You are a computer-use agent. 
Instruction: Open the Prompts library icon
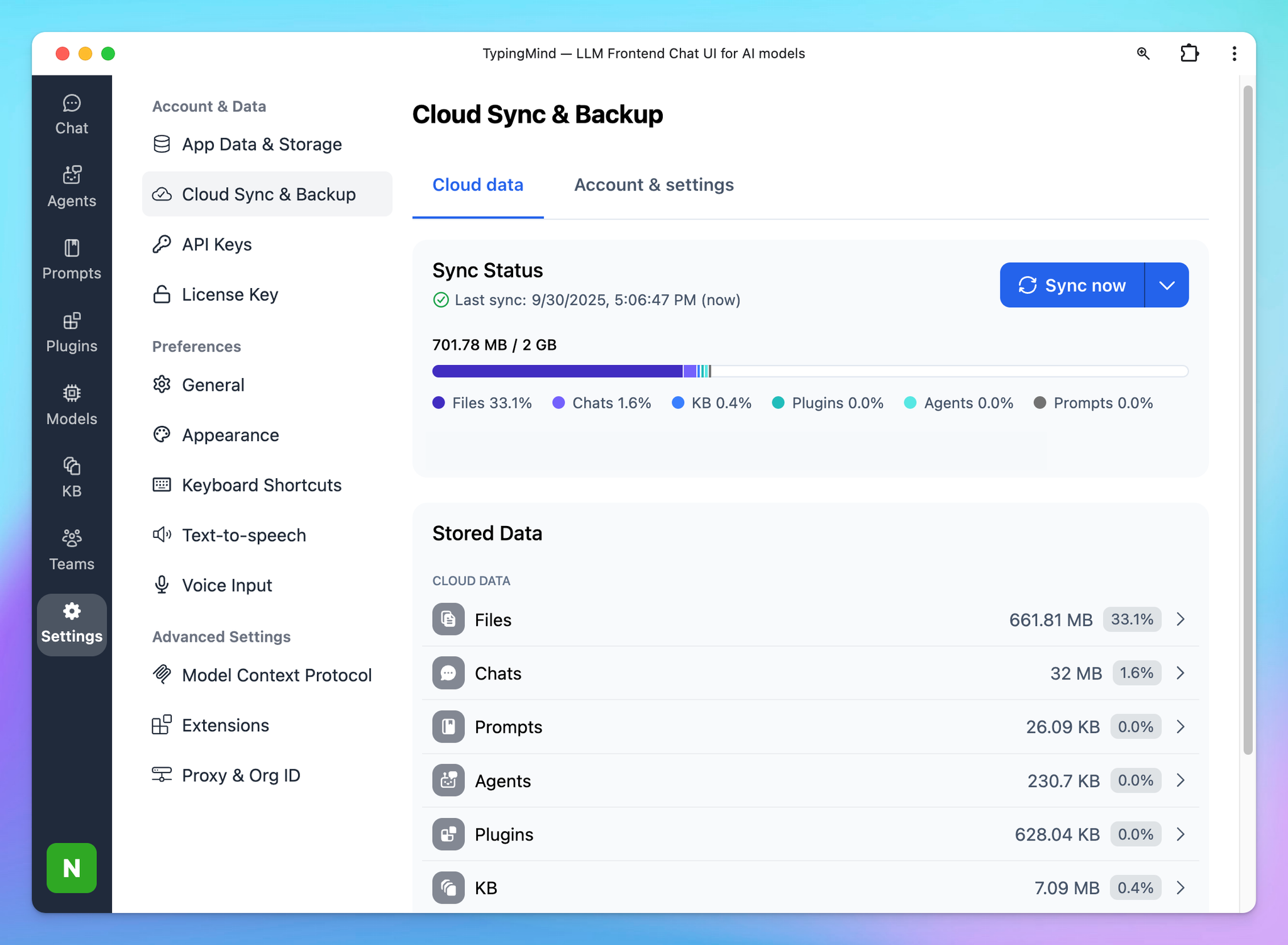[x=72, y=259]
